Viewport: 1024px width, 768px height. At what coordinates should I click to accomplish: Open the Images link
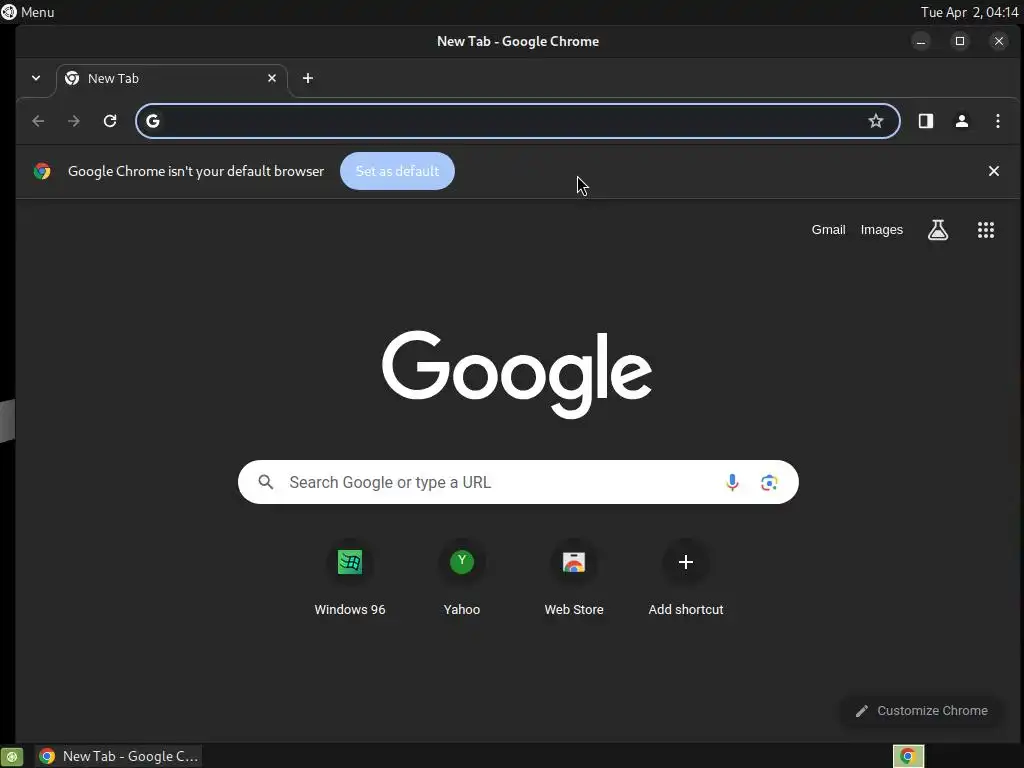point(882,230)
